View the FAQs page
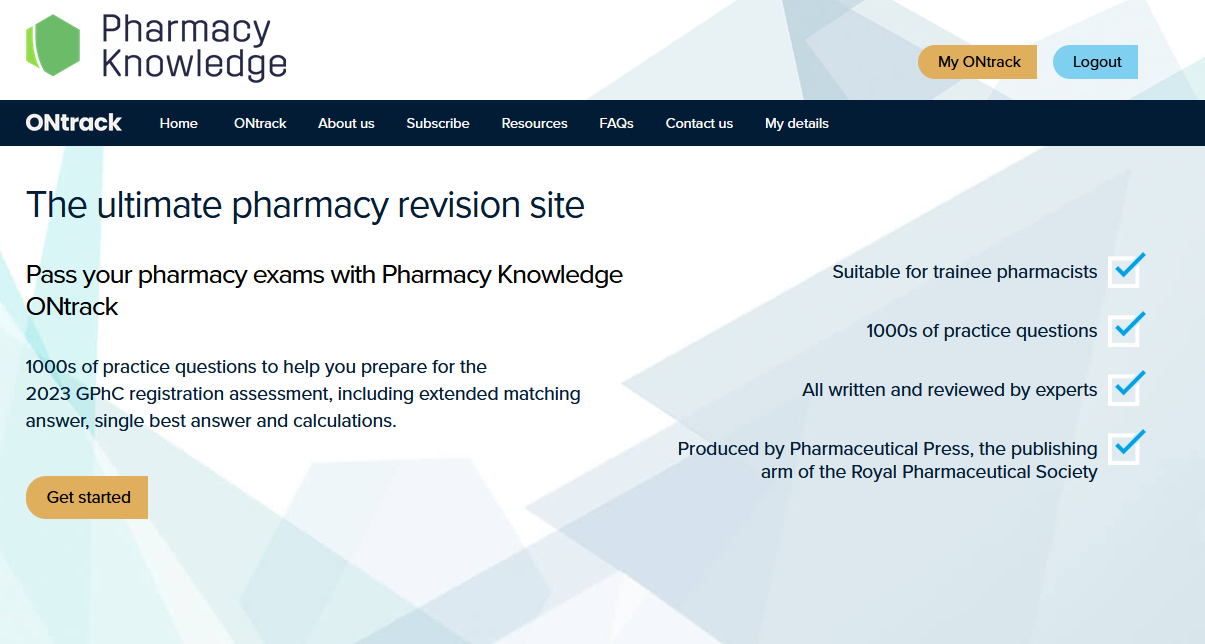The width and height of the screenshot is (1205, 644). click(616, 123)
